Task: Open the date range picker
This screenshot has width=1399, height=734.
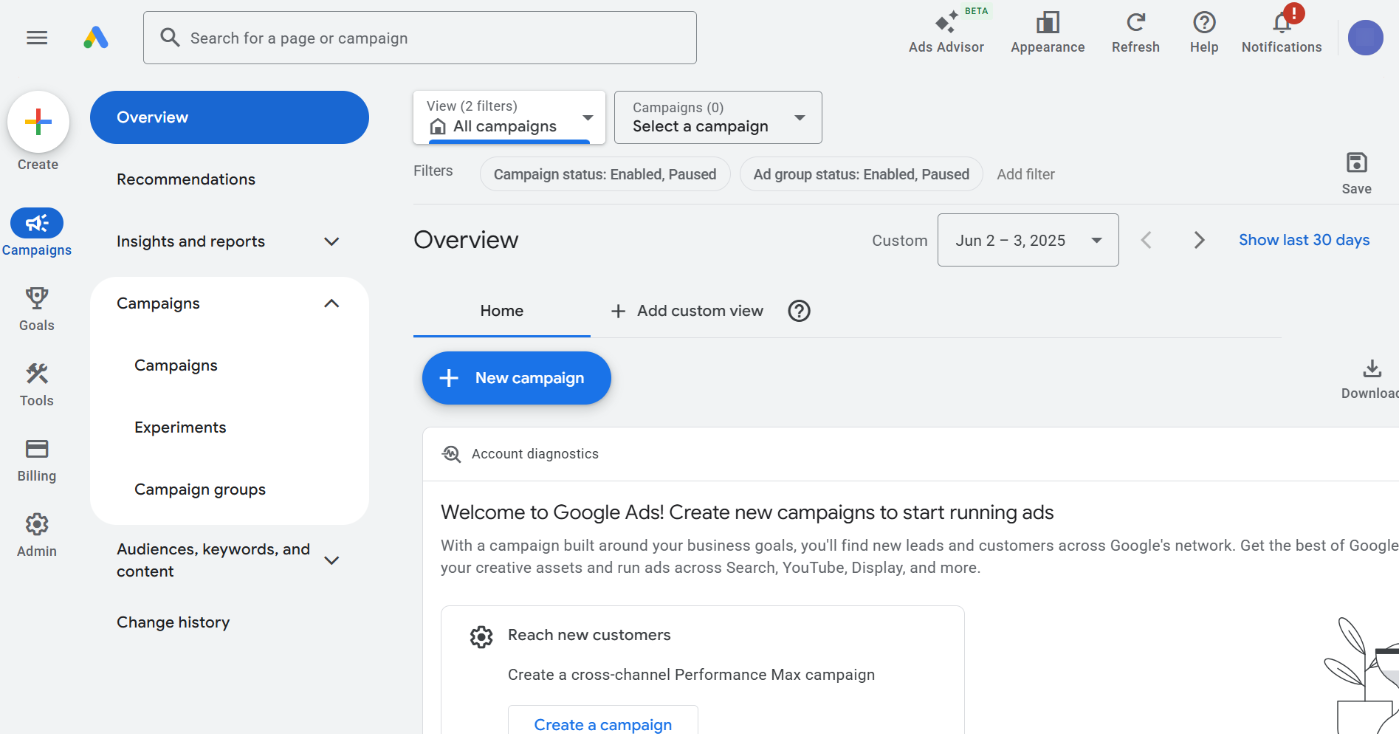Action: point(1027,240)
